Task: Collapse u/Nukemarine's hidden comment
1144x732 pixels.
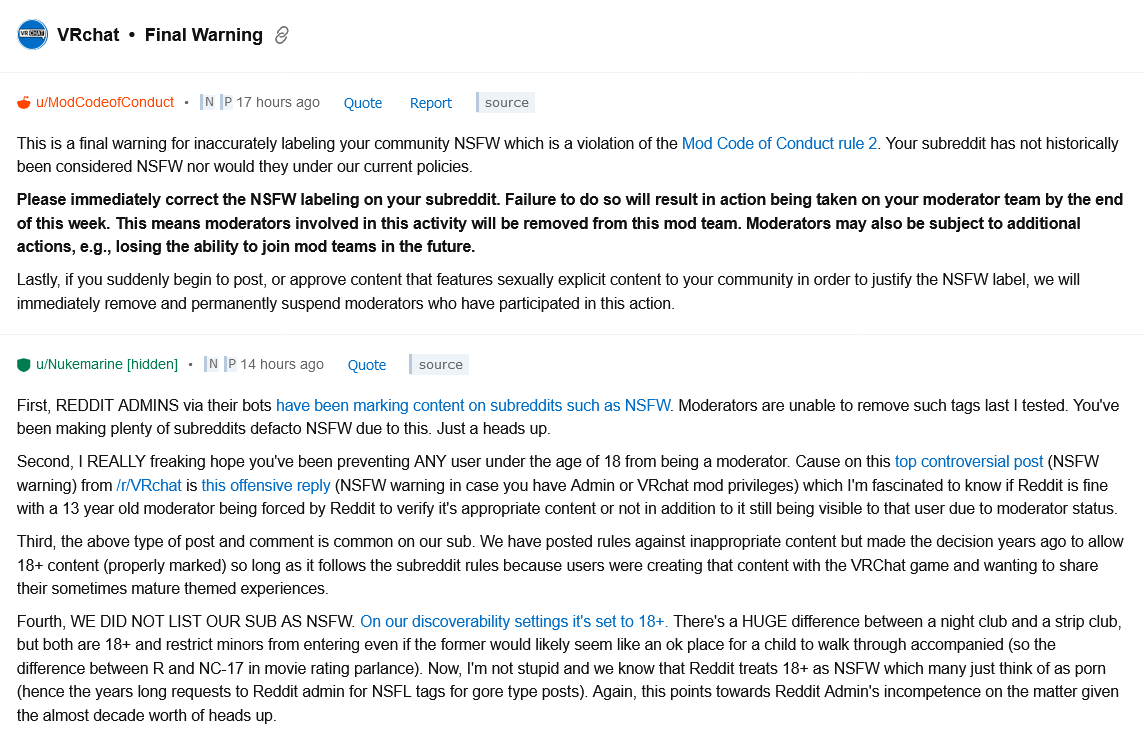Action: coord(153,364)
